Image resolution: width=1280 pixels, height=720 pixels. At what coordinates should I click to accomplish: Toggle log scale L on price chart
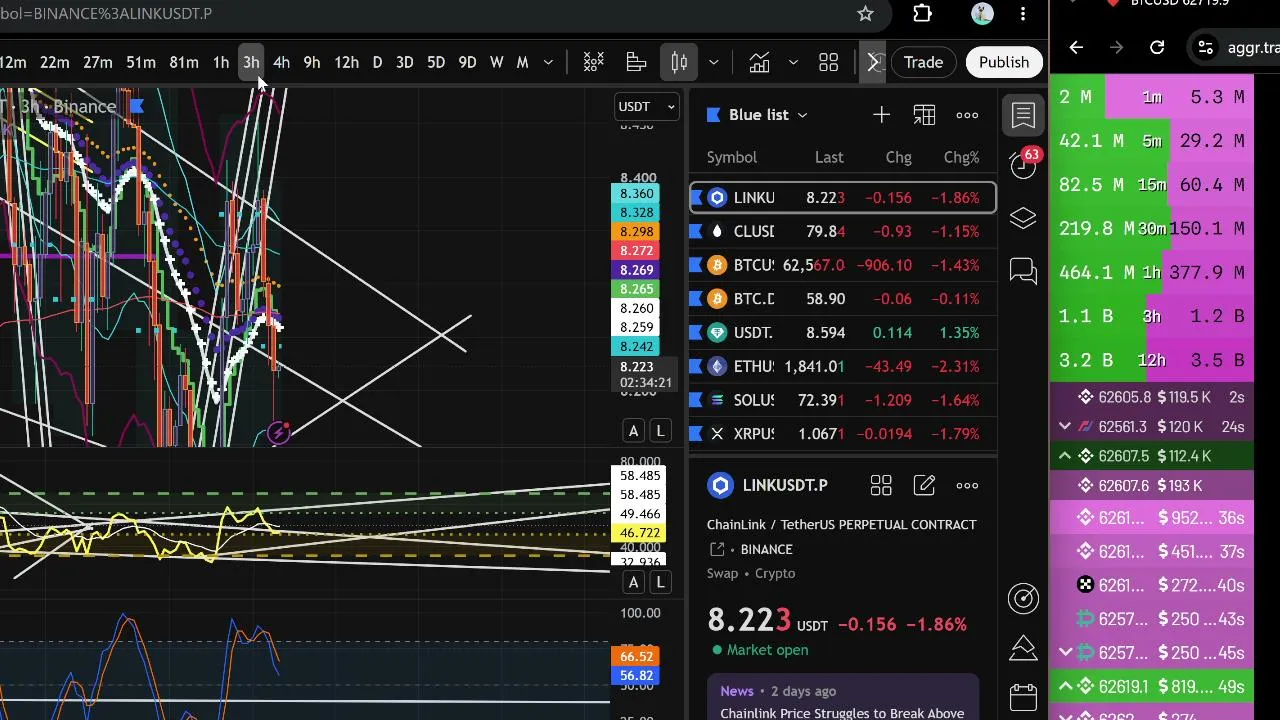coord(660,431)
